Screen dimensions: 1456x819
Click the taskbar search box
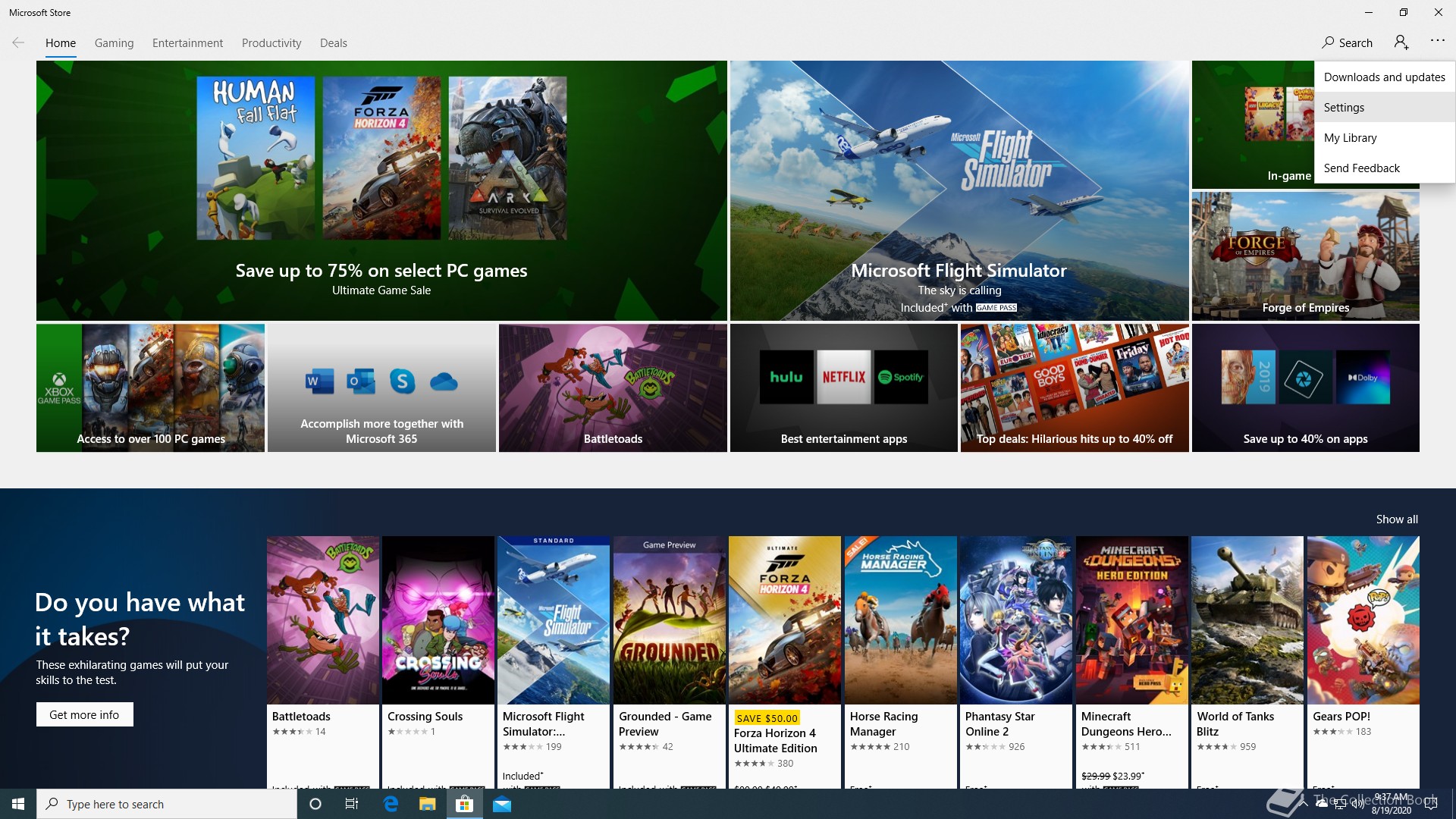point(167,804)
